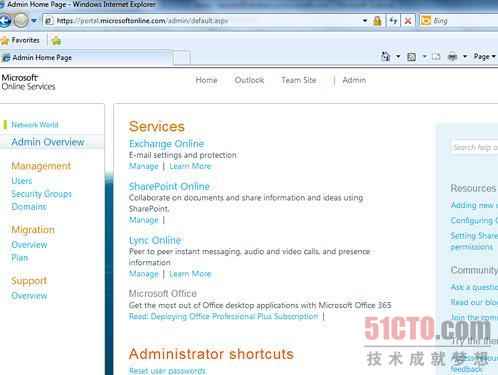
Task: Open the recent pages dropdown arrow
Action: 34,21
